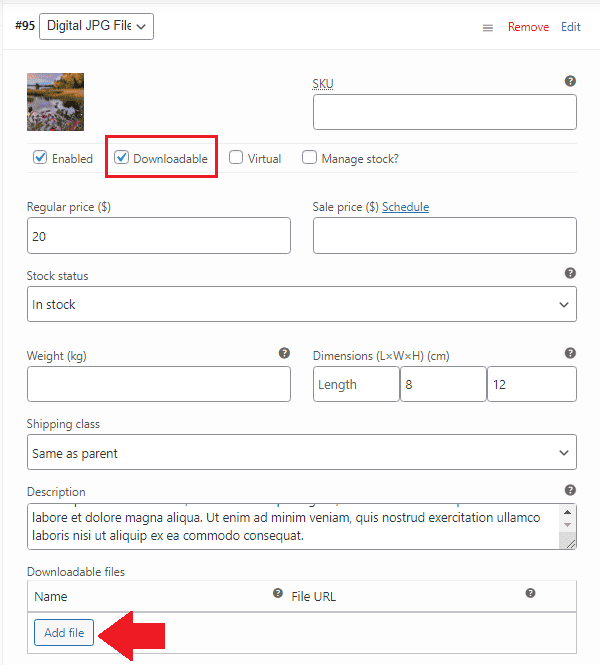Click the Description help question icon
The width and height of the screenshot is (600, 665).
(x=570, y=490)
